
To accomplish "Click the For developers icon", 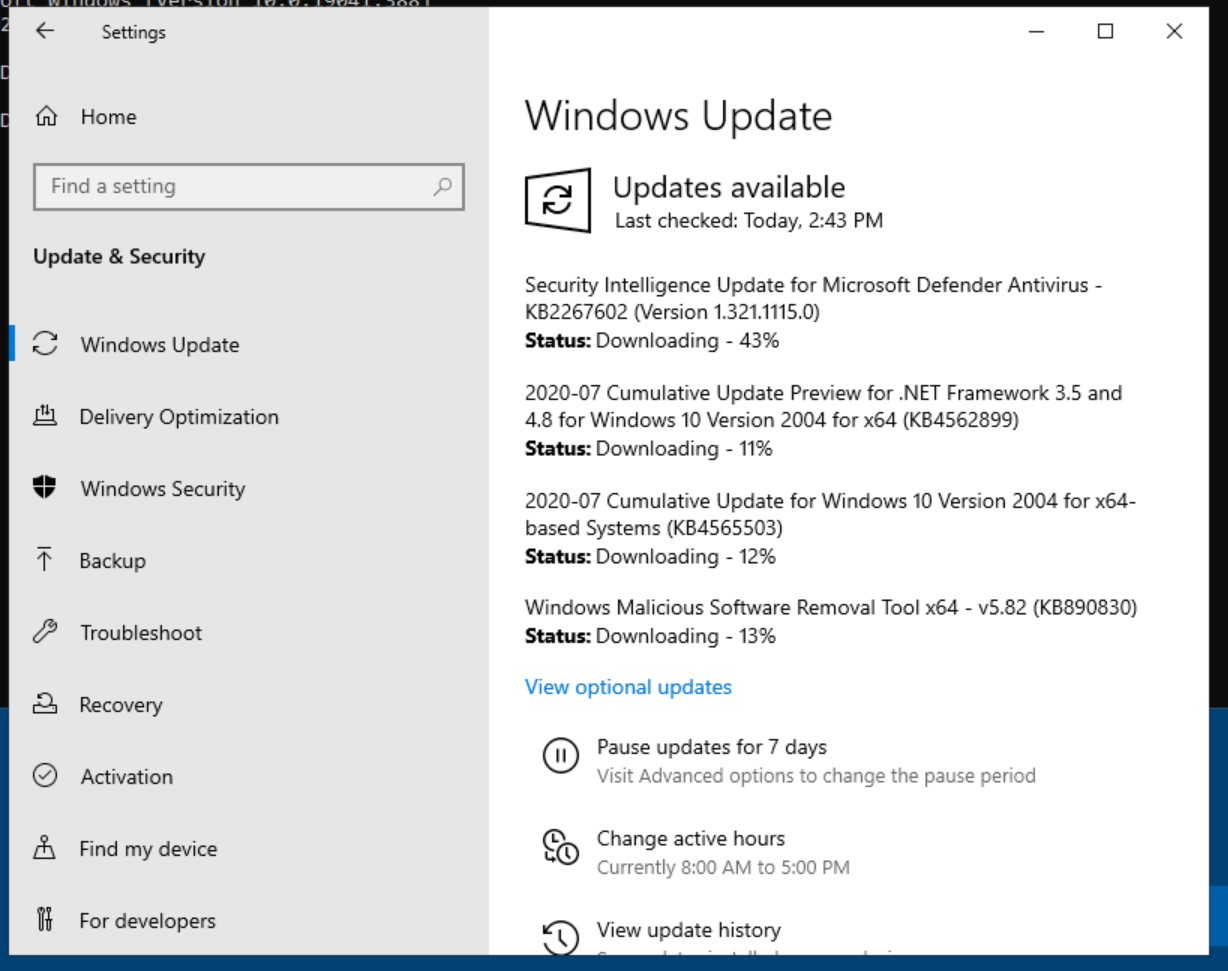I will point(45,920).
